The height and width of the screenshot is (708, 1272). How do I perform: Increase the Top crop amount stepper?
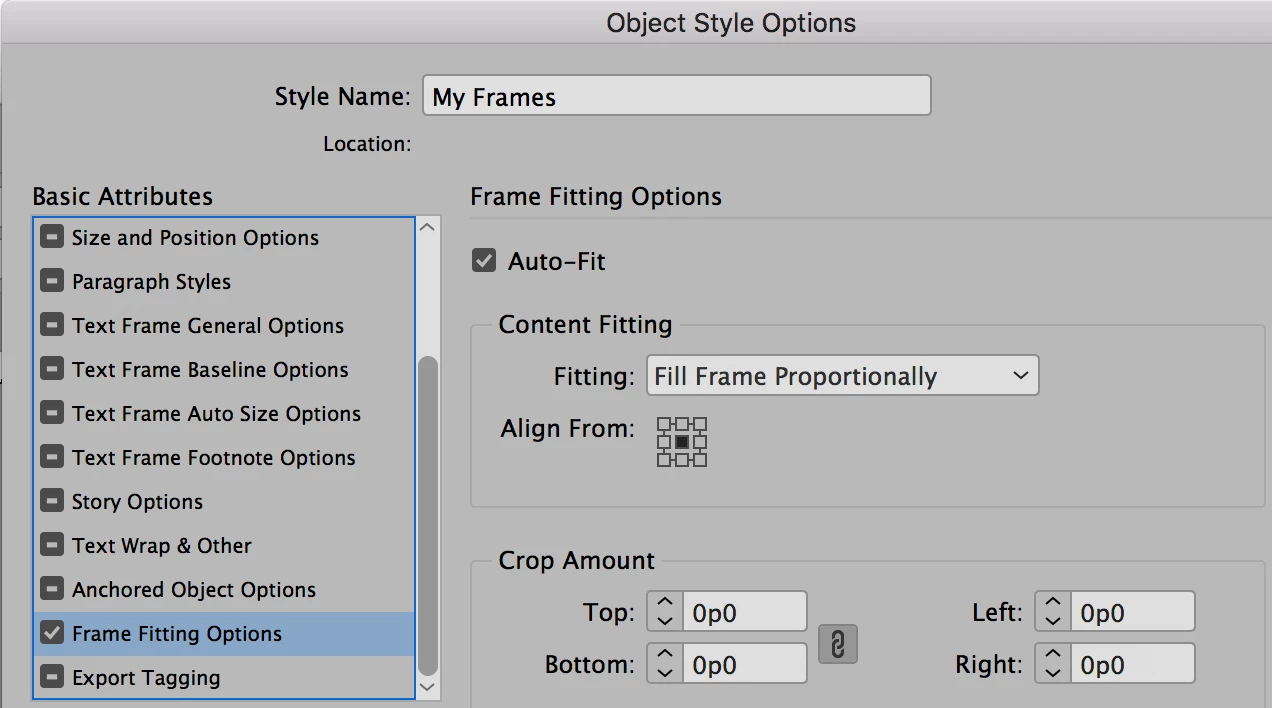[x=665, y=604]
